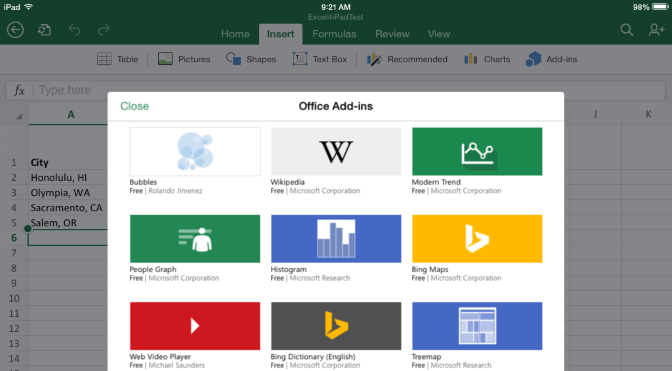Select the Treemap add-in tile
Image resolution: width=672 pixels, height=371 pixels.
477,326
